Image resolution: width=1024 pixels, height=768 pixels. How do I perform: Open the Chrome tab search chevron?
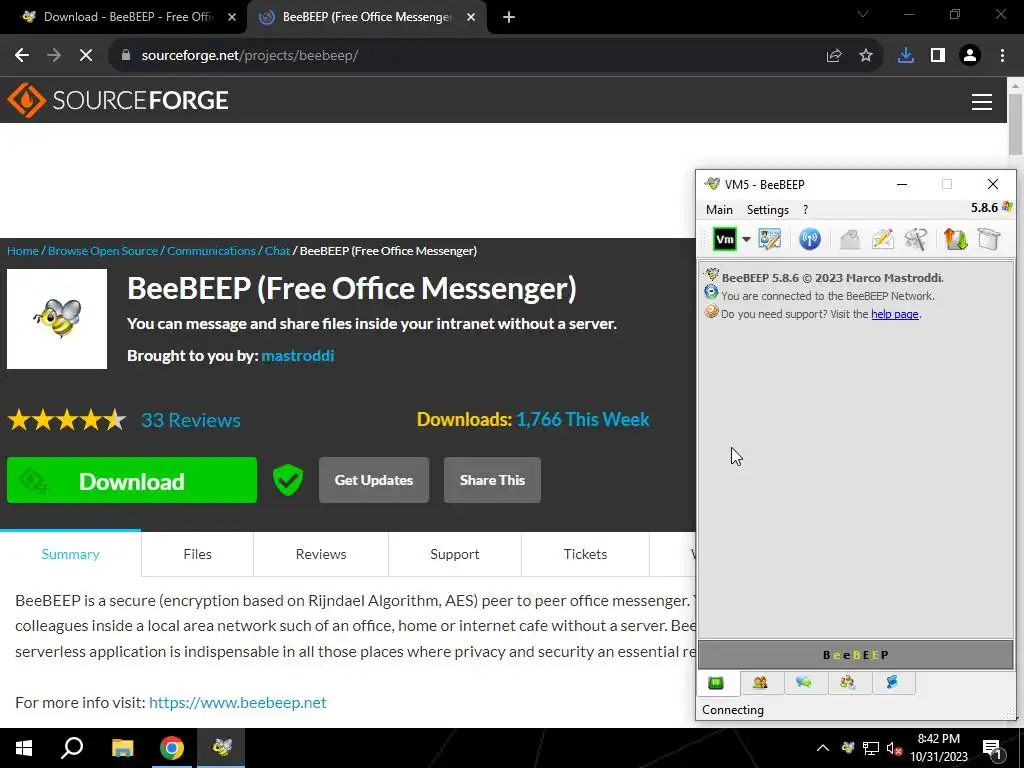(863, 14)
